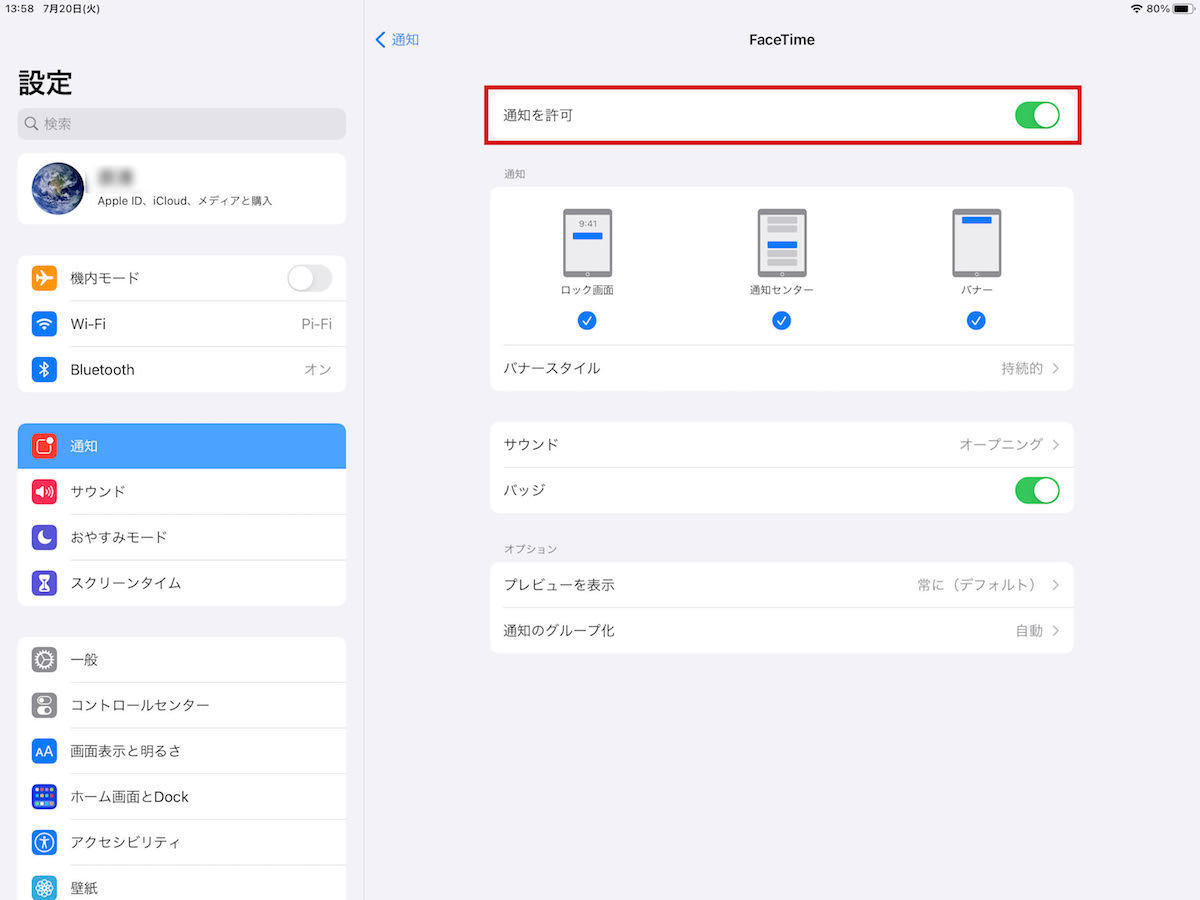The image size is (1200, 900).
Task: Tap the Airplane Mode (機内モード) icon
Action: (x=44, y=278)
